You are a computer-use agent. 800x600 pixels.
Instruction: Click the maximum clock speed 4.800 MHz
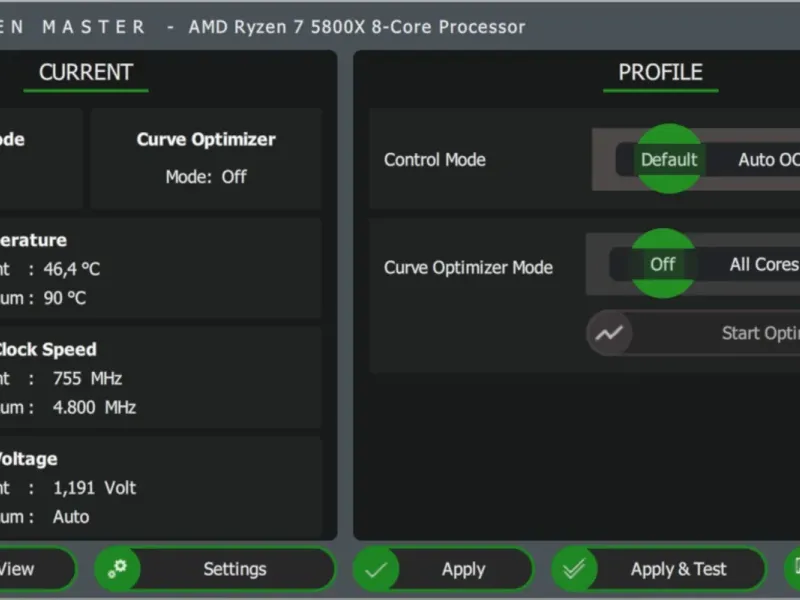pyautogui.click(x=94, y=408)
